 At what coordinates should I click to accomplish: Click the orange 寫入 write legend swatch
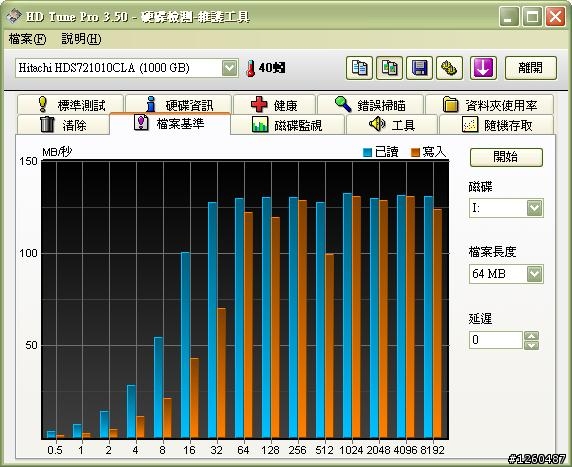(x=415, y=153)
